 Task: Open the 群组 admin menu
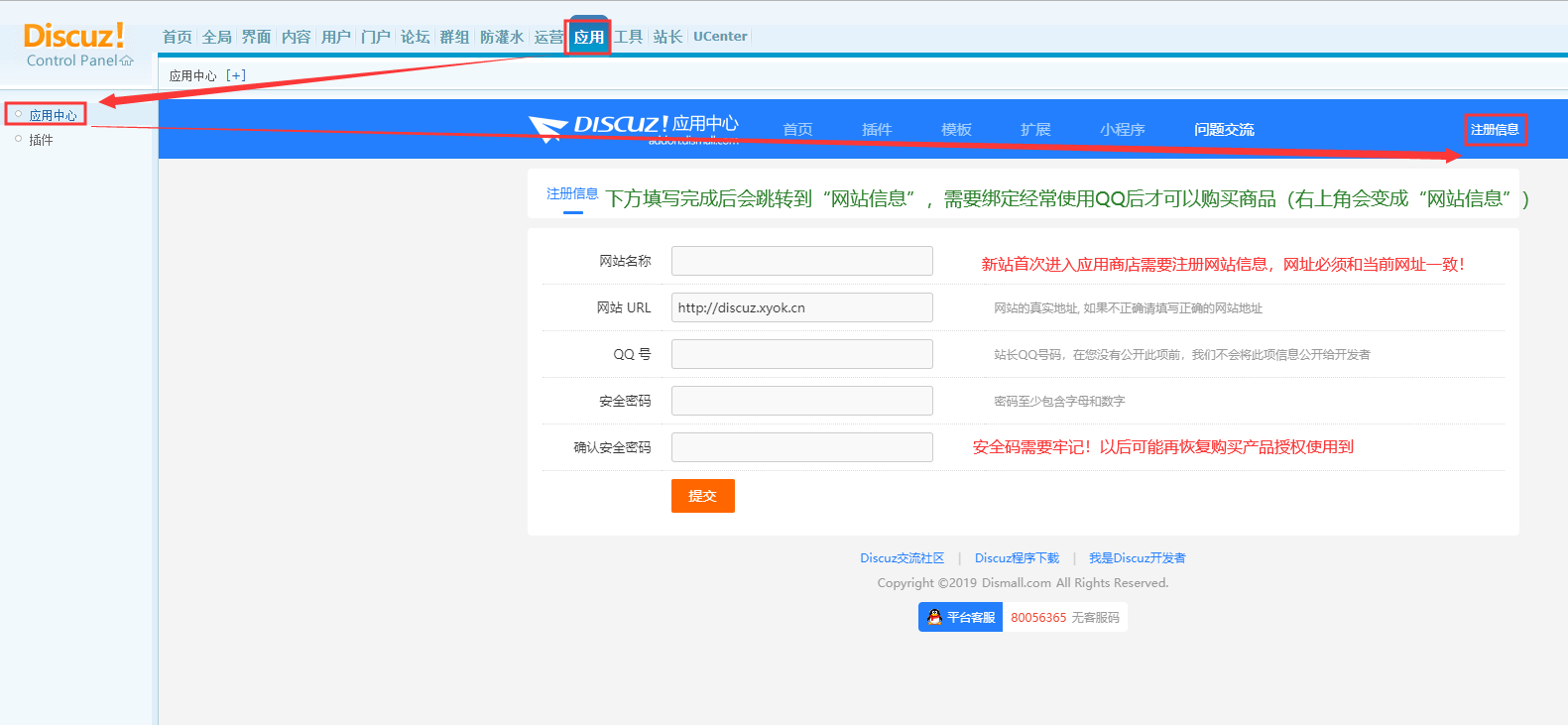(x=454, y=37)
